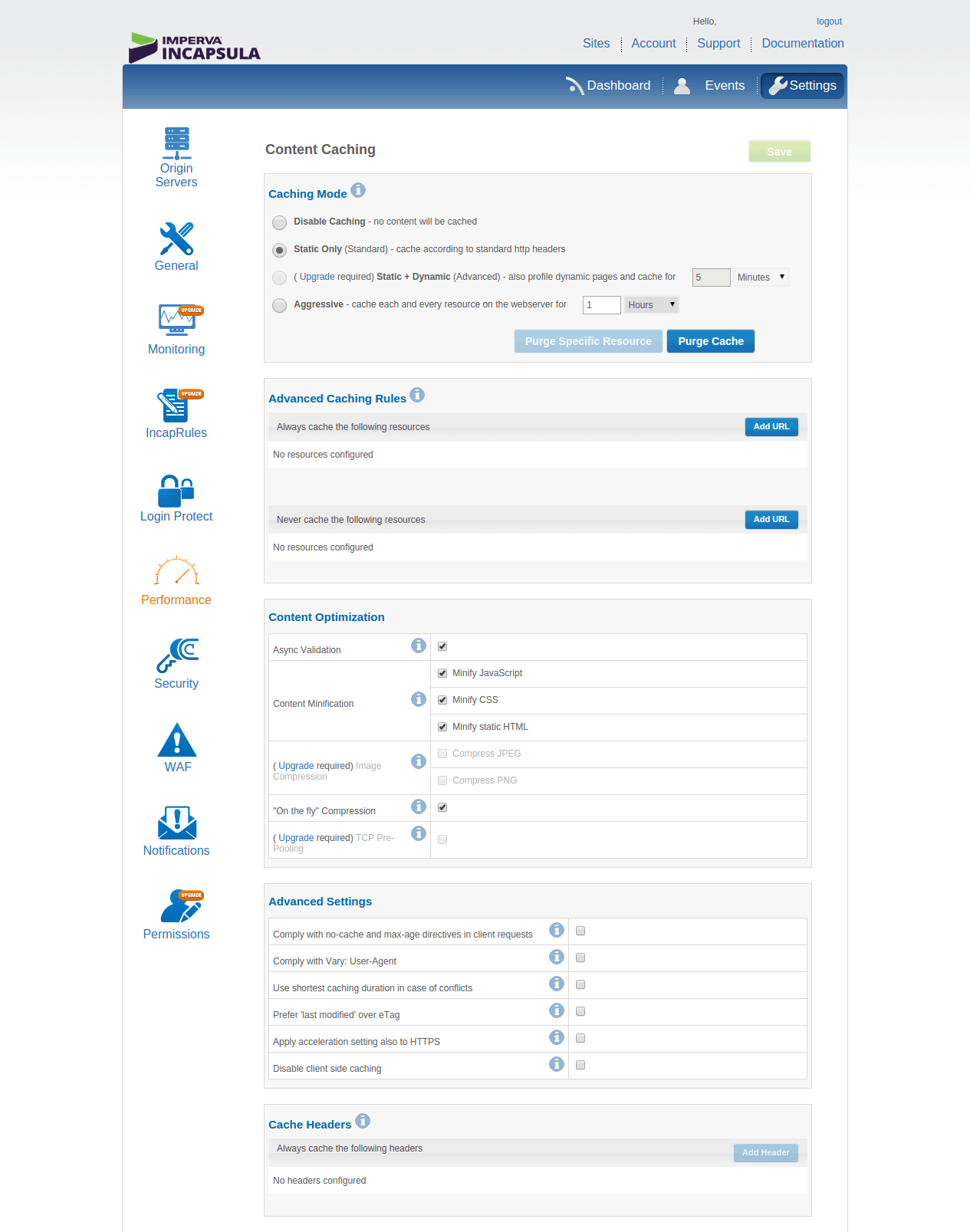Select the Disable Caching radio button
The height and width of the screenshot is (1232, 970).
pos(280,222)
